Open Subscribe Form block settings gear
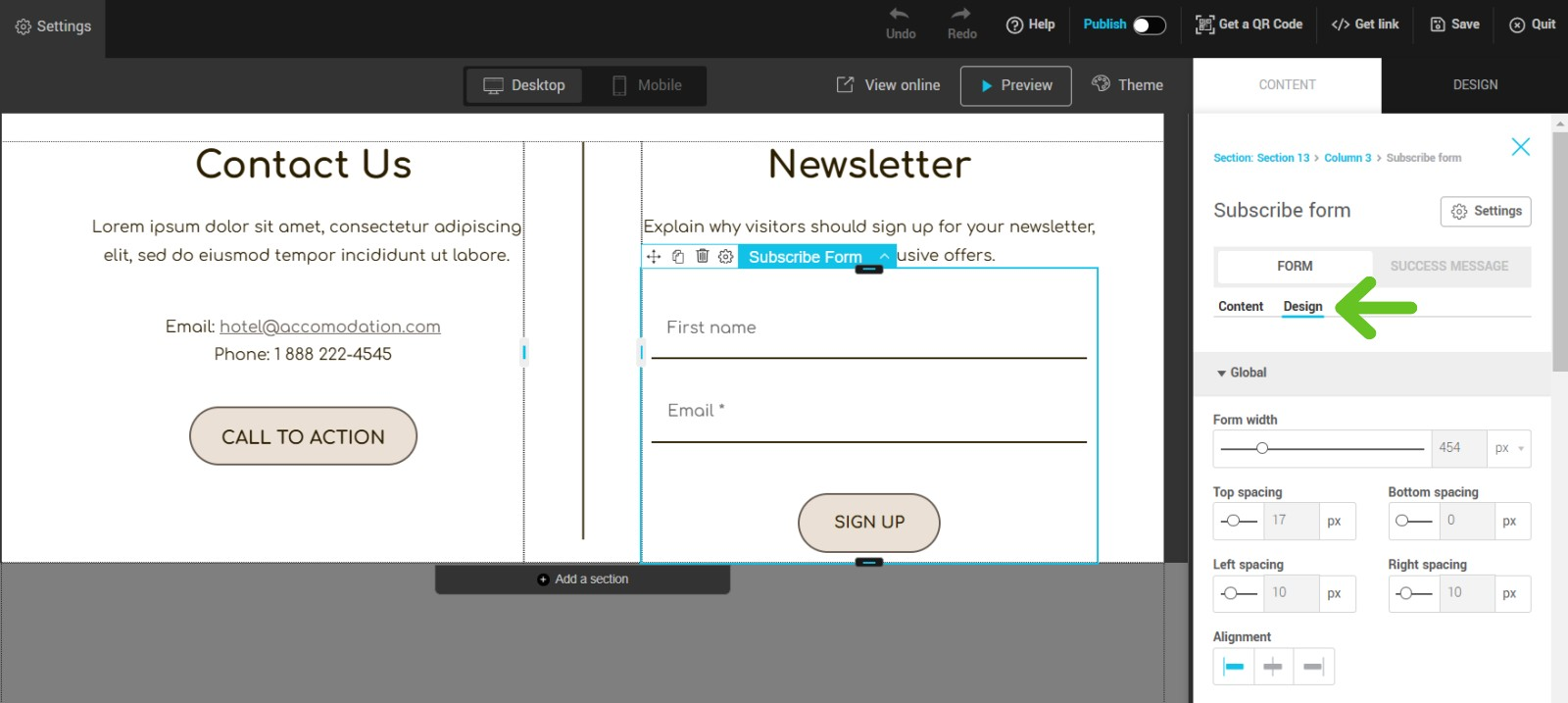The width and height of the screenshot is (1568, 703). coord(725,257)
